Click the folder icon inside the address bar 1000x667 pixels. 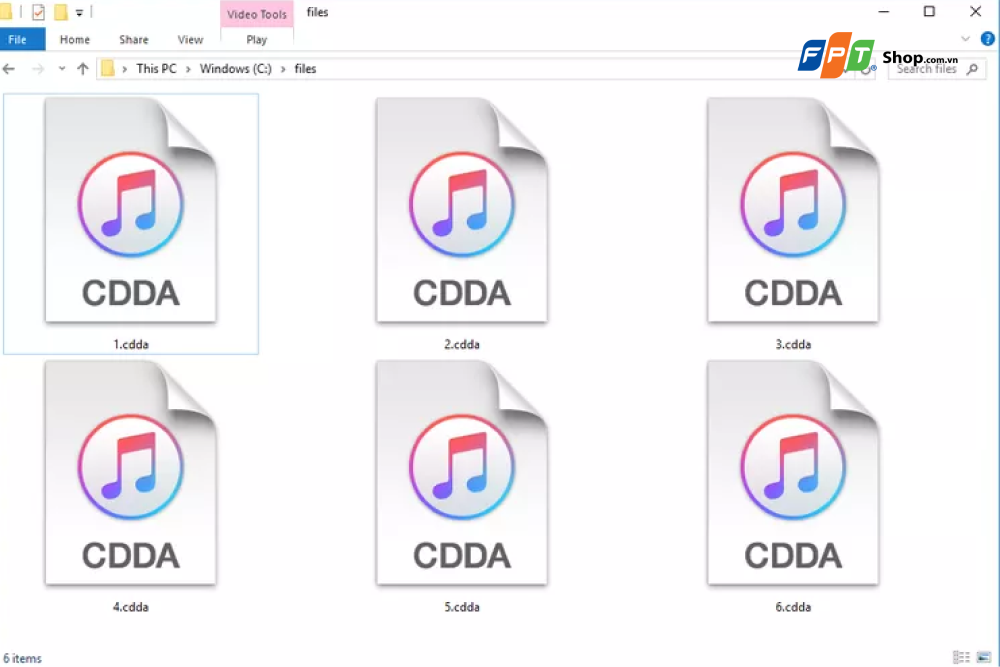point(108,68)
